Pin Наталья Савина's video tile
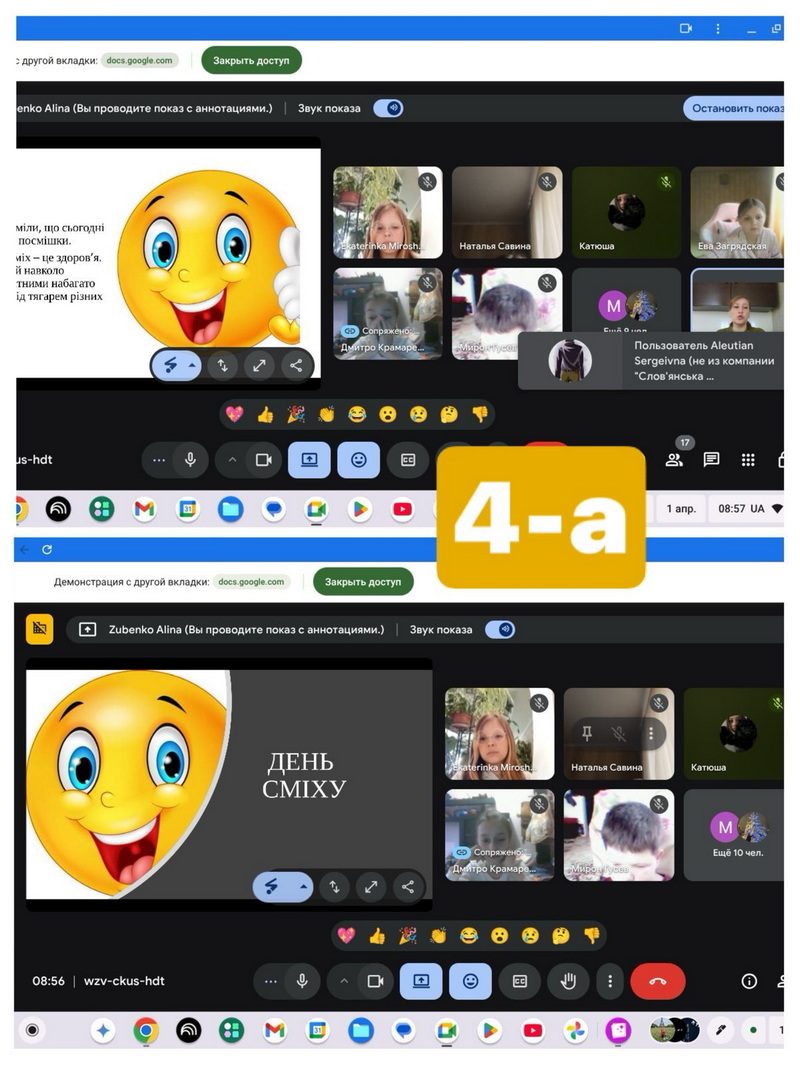Screen dimensions: 800x1065 585,732
